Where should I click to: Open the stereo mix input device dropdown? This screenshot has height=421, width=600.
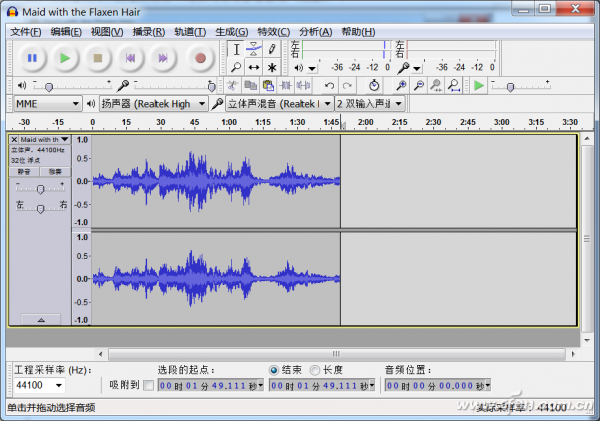click(279, 104)
